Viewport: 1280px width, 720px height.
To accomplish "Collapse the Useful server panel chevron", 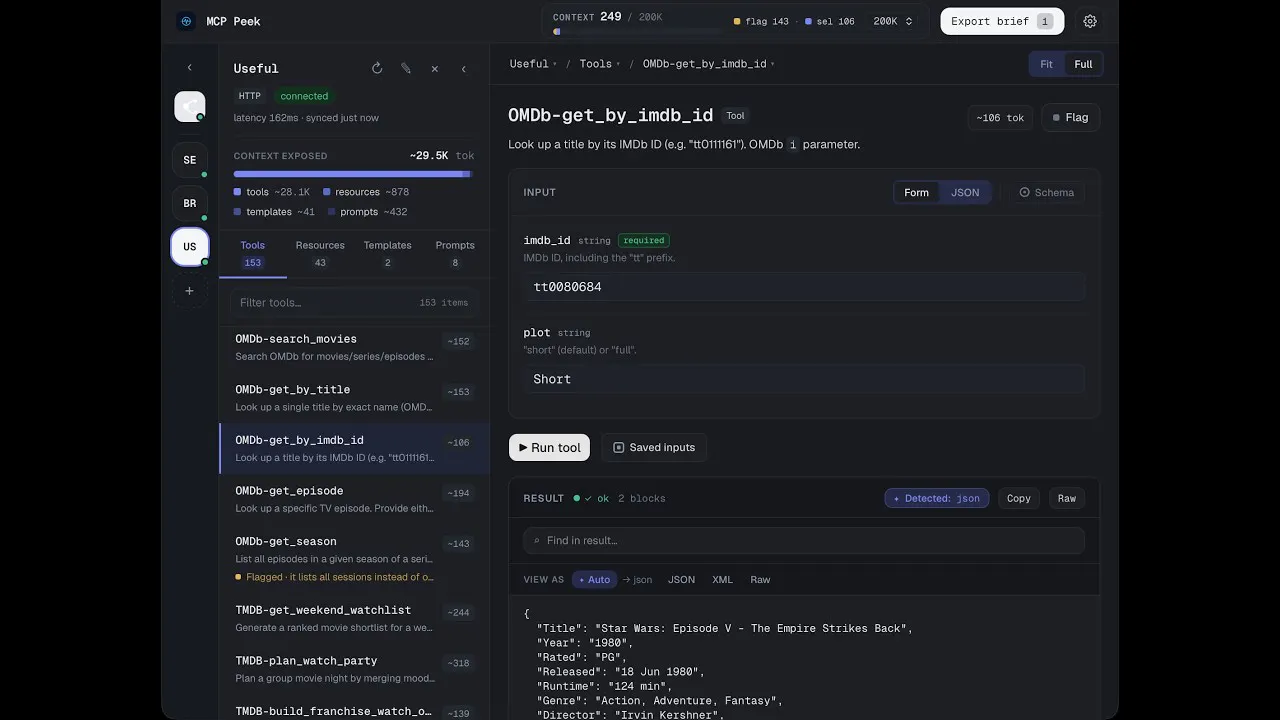I will (x=464, y=69).
